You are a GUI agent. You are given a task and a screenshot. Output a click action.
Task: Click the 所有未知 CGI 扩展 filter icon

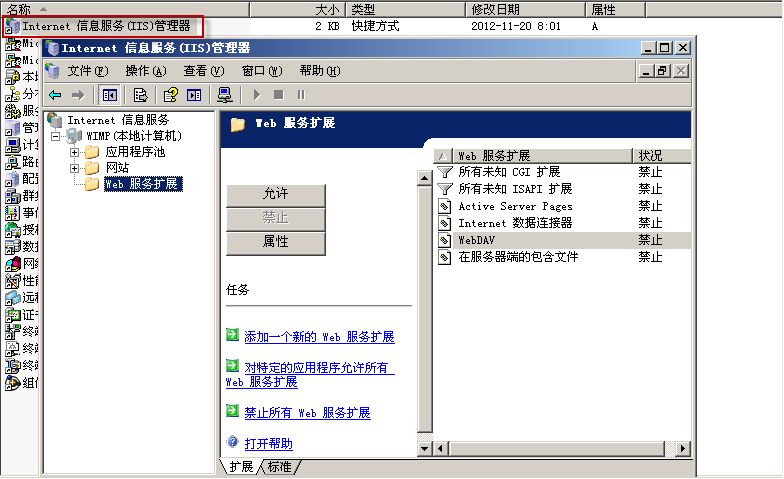click(444, 172)
